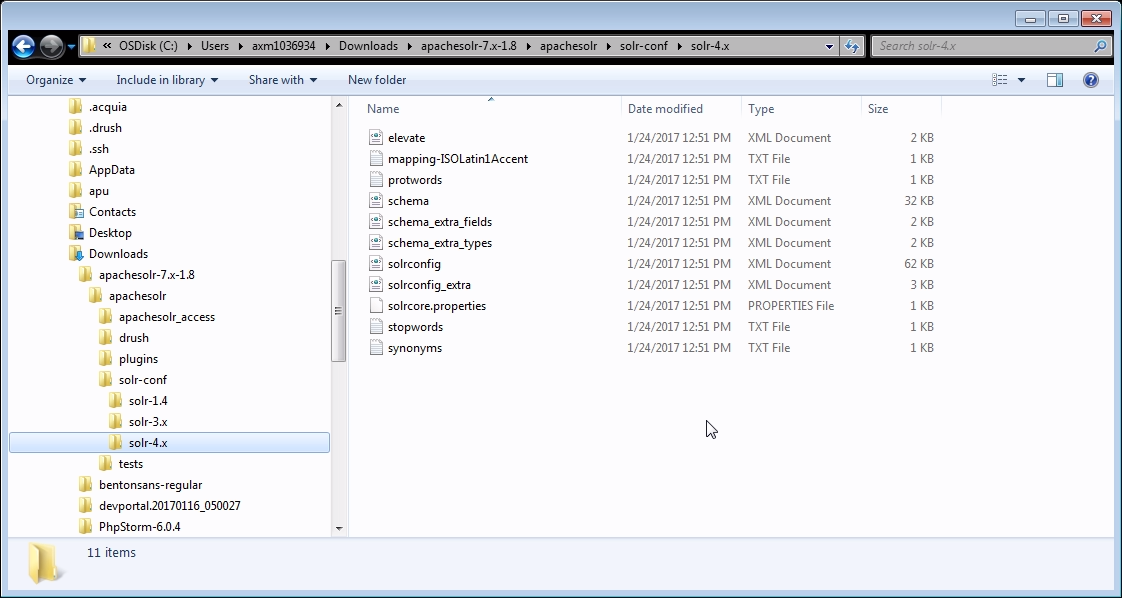This screenshot has width=1122, height=598.
Task: Expand the breadcrumb arrow after solr-conf
Action: pos(680,46)
